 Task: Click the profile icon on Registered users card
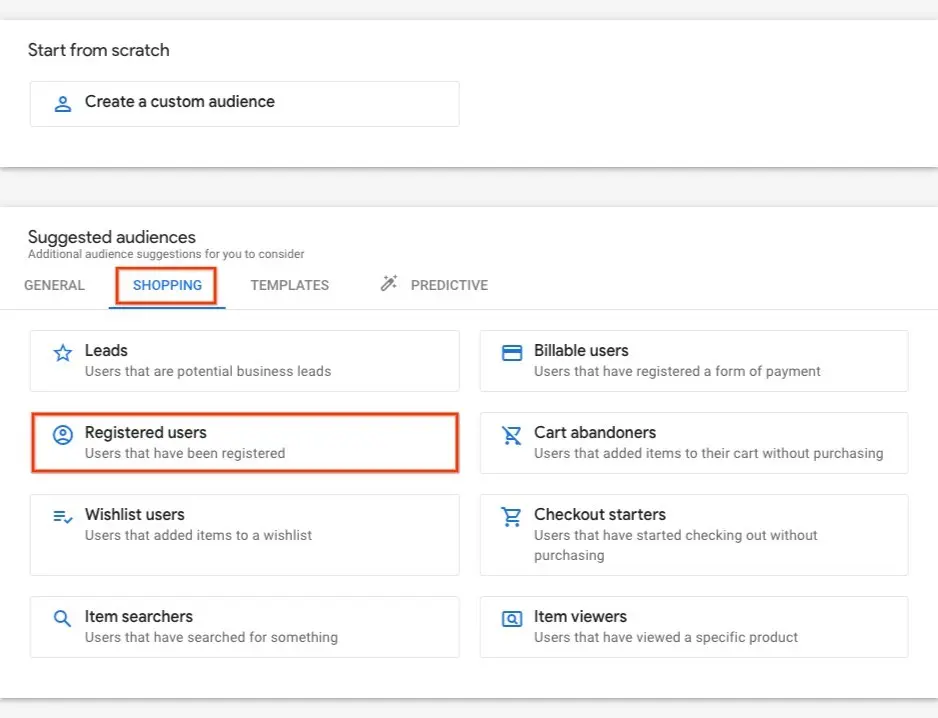tap(62, 434)
